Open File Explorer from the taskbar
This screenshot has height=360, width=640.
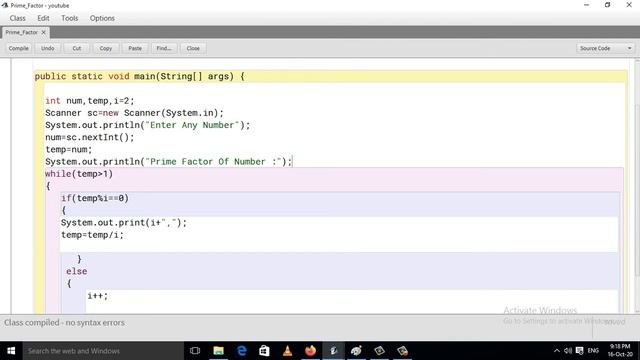pos(218,351)
